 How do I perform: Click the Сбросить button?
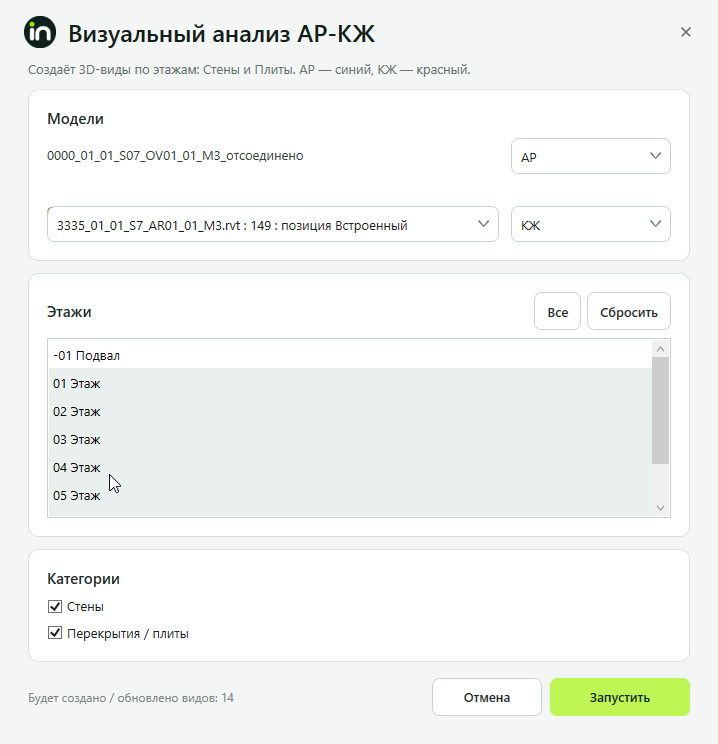628,311
